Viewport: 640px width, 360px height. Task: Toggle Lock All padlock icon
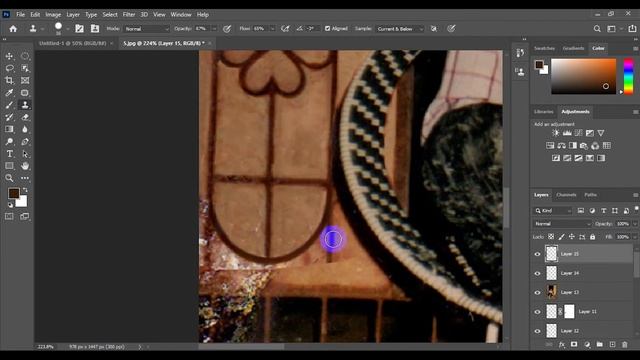click(x=593, y=237)
